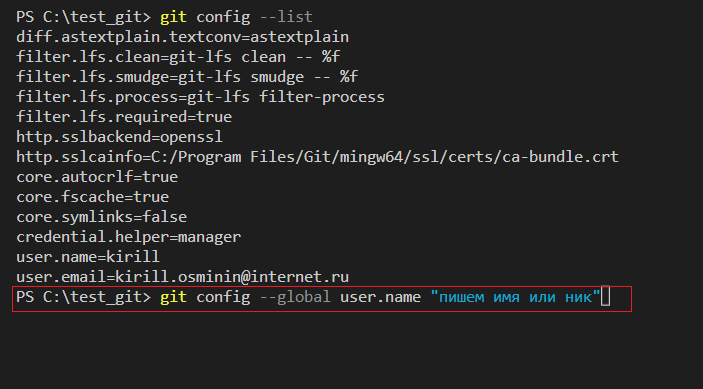Click the http.sslbackend=openssl line
This screenshot has height=389, width=703.
click(x=120, y=137)
